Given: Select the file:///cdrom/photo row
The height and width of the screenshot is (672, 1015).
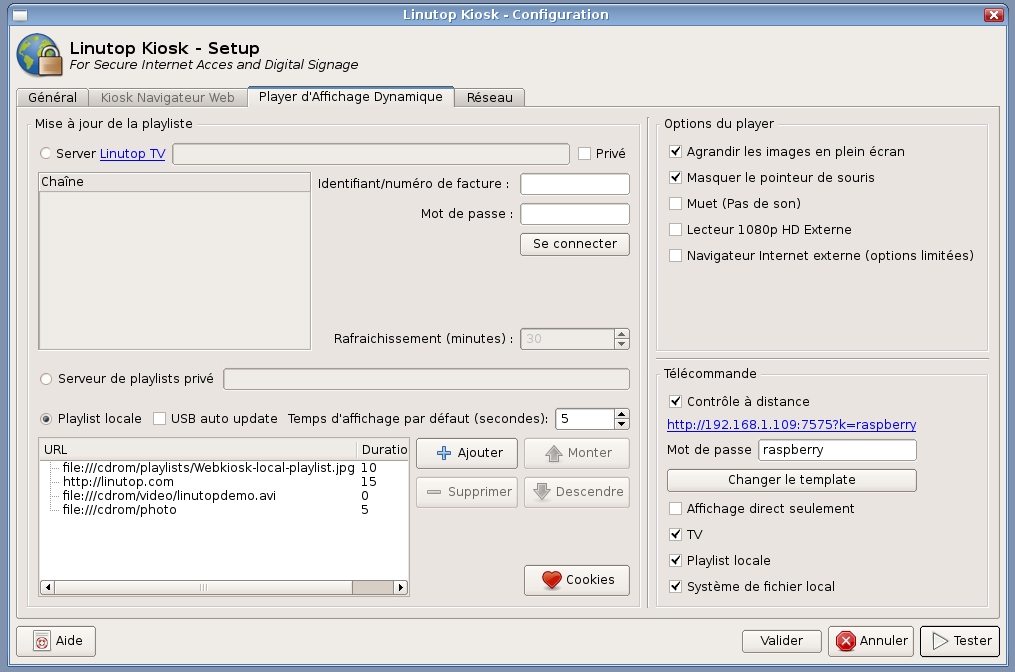Looking at the screenshot, I should tap(223, 510).
